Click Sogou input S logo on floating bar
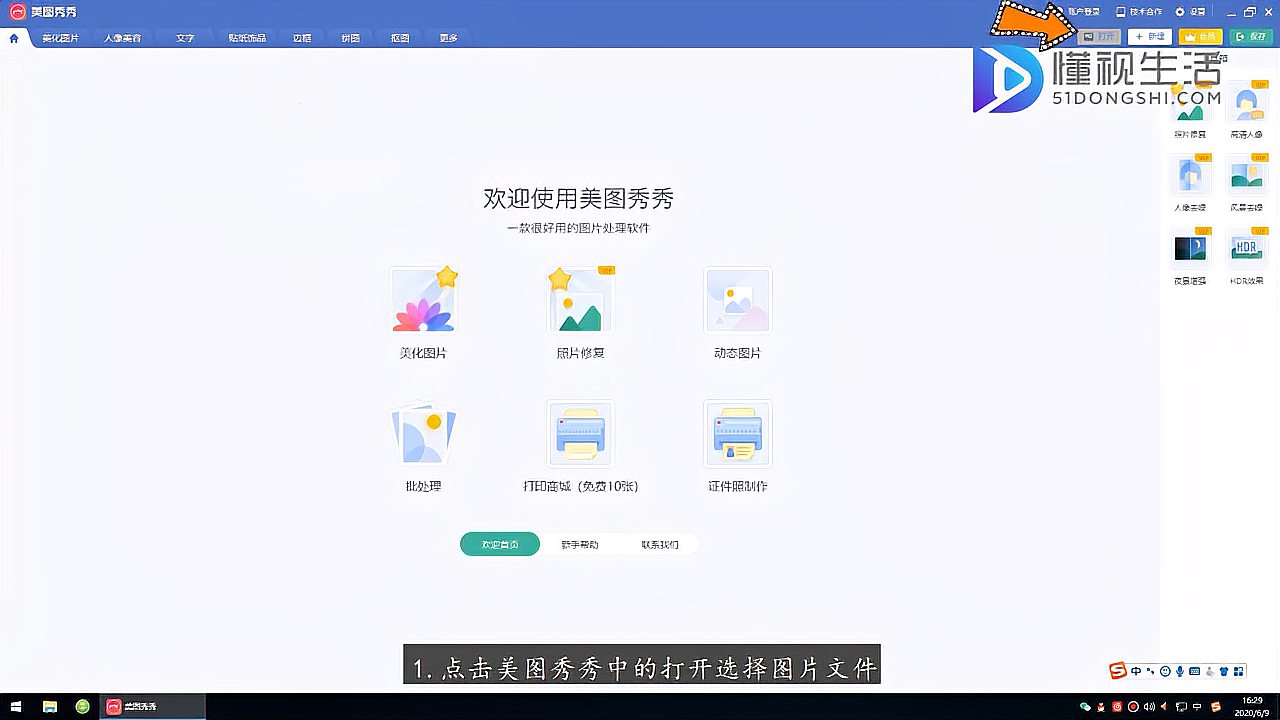This screenshot has width=1280, height=720. point(1118,670)
